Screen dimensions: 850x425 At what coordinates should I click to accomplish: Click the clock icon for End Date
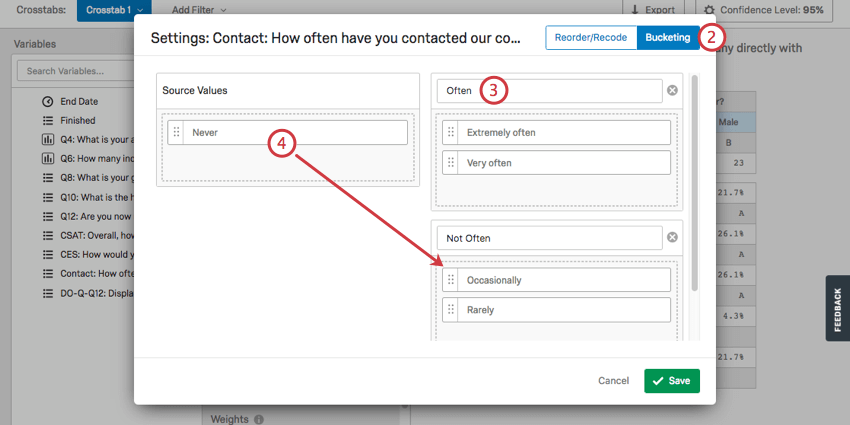[x=48, y=101]
